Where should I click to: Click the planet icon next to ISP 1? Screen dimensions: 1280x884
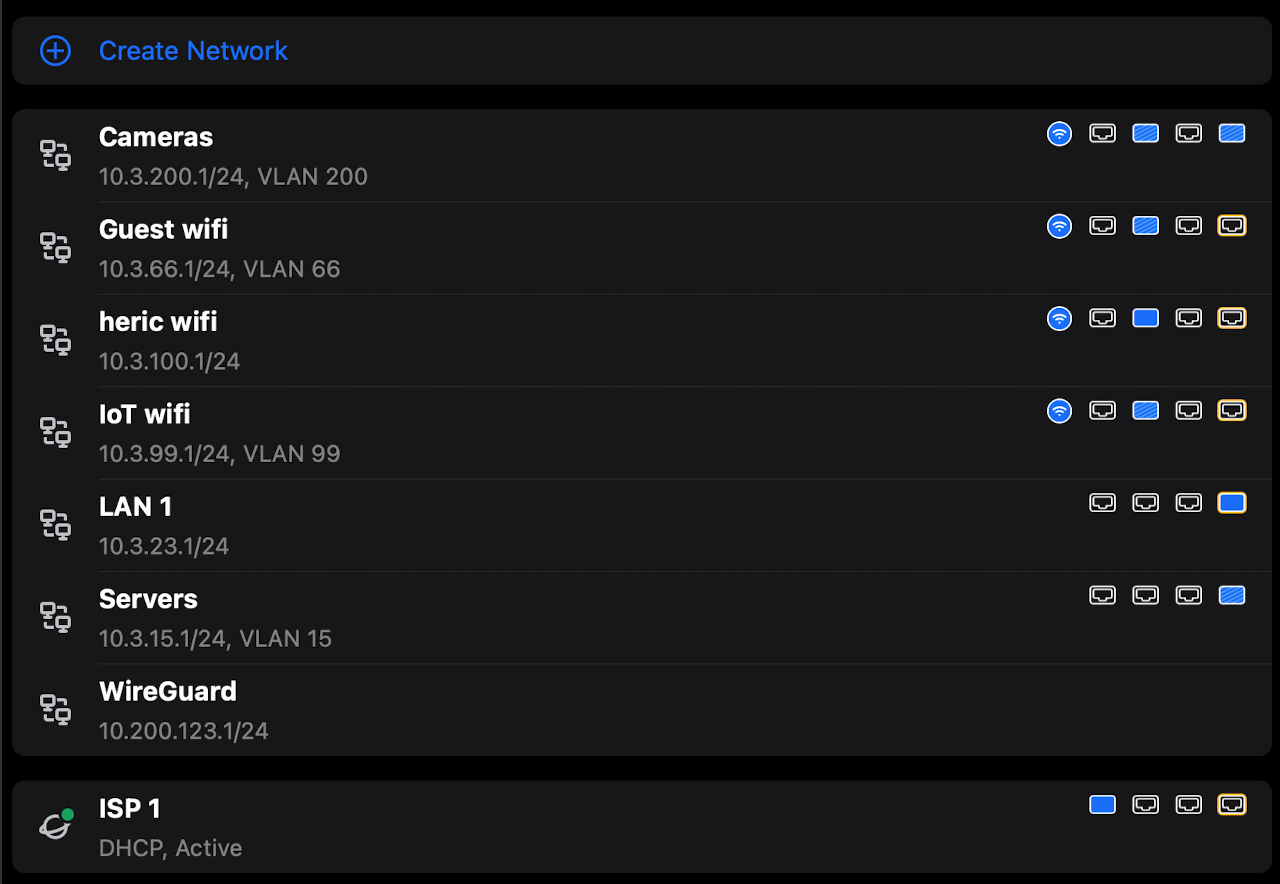[55, 825]
